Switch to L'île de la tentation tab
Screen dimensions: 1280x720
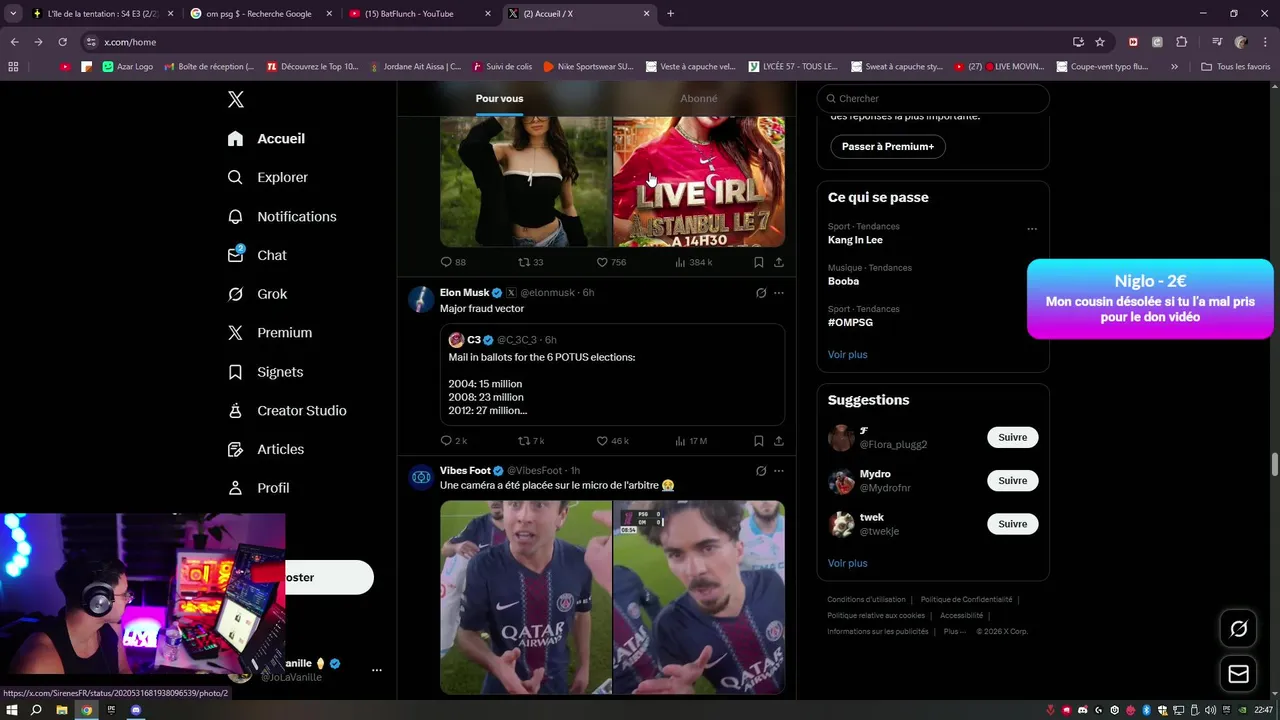click(102, 14)
